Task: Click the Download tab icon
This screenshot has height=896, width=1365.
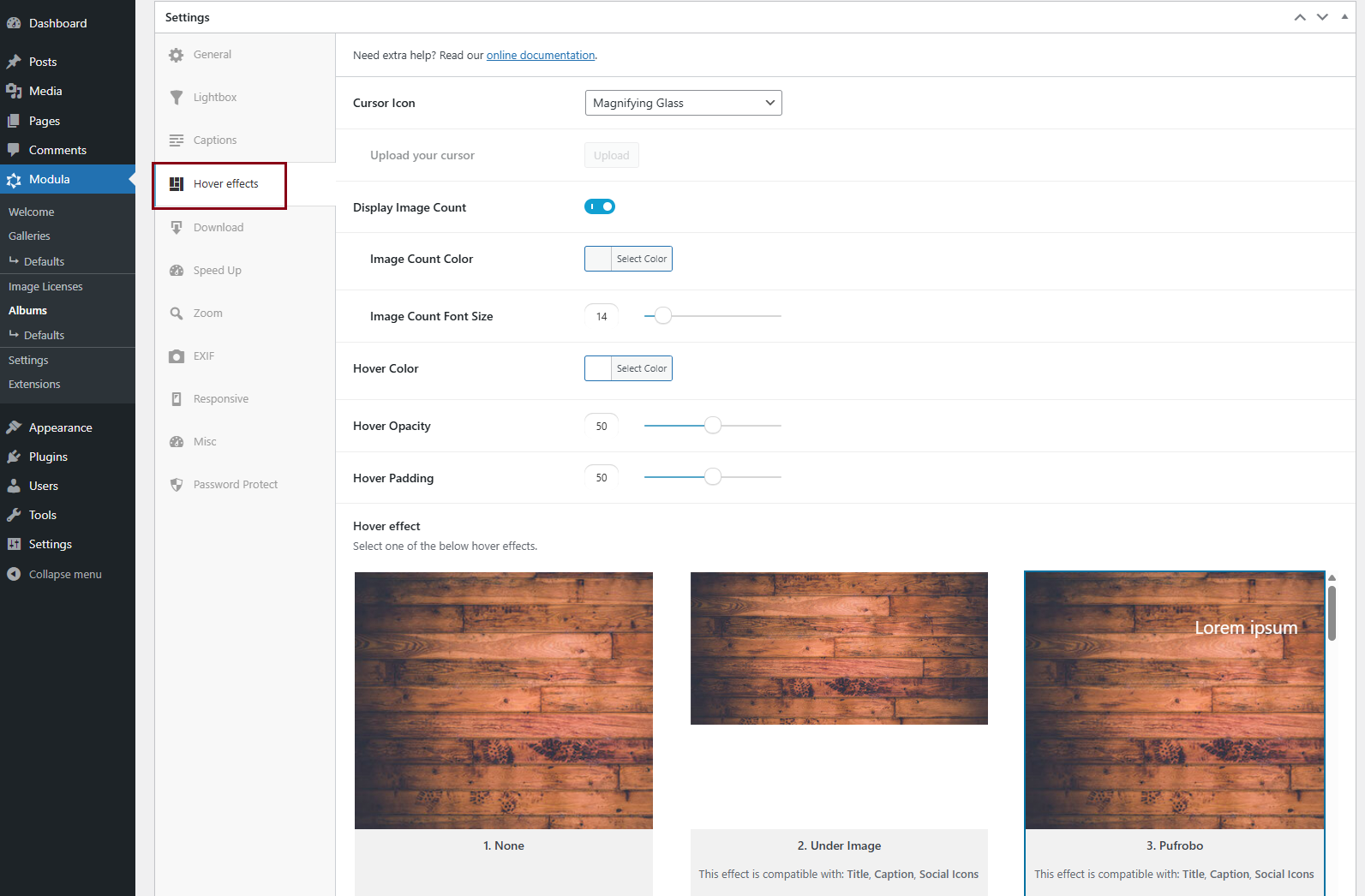Action: [177, 228]
